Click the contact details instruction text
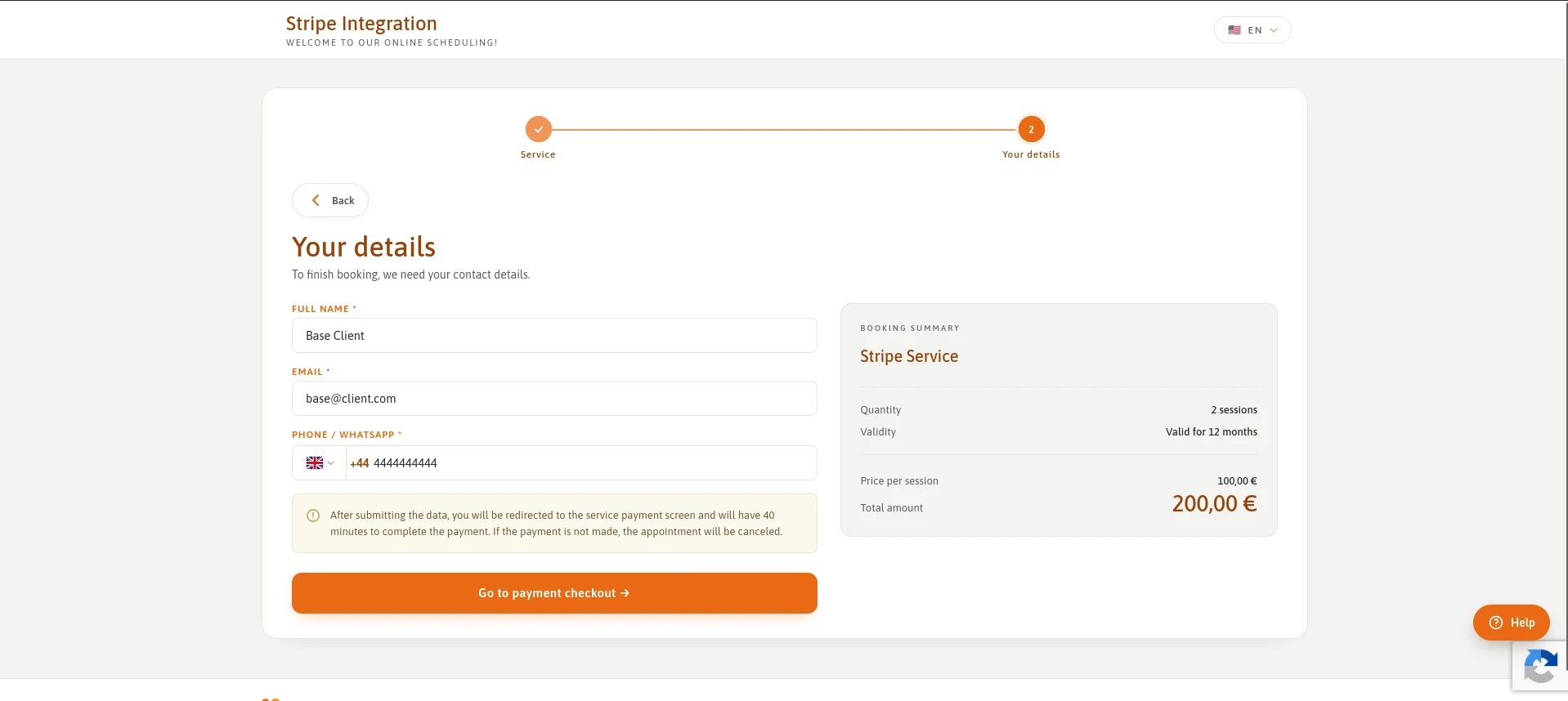Viewport: 1568px width, 701px height. pos(411,275)
